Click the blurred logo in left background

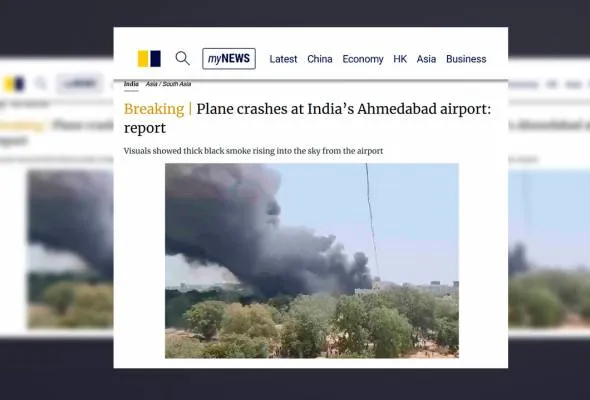point(14,84)
